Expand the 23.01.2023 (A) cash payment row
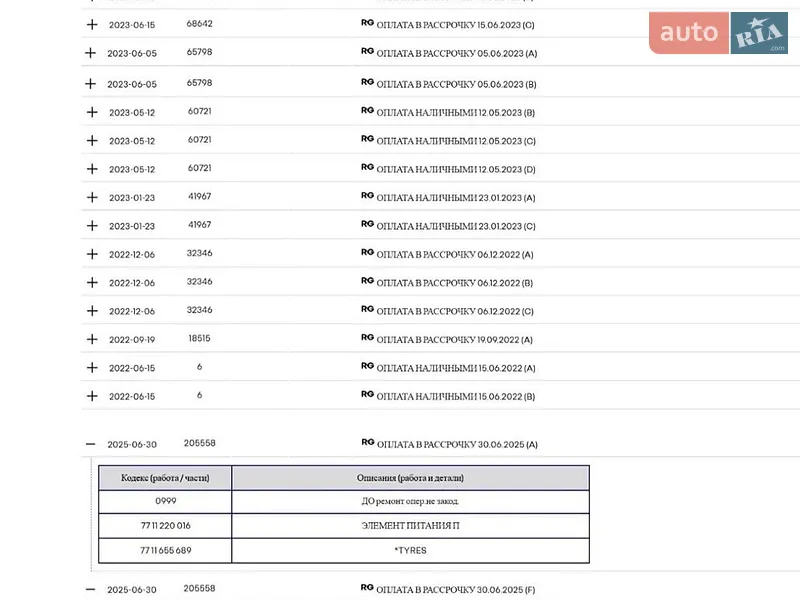This screenshot has height=600, width=800. pyautogui.click(x=92, y=197)
